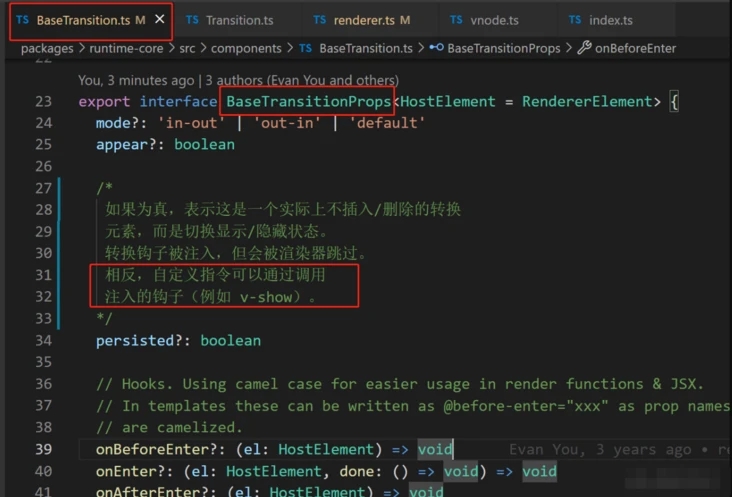Click 'components' breadcrumb segment
Image resolution: width=732 pixels, height=497 pixels.
246,49
